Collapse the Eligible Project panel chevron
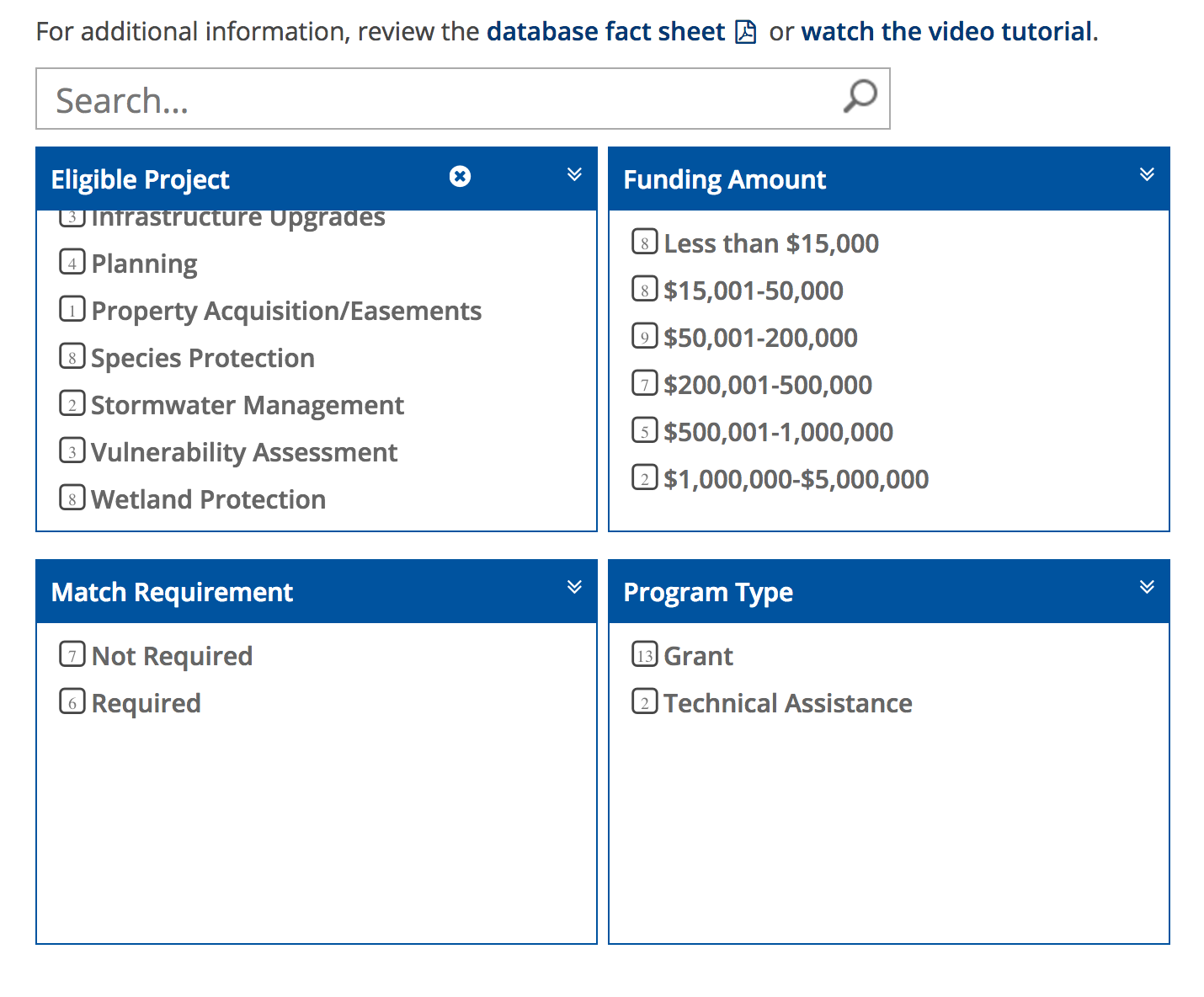1204x997 pixels. click(574, 174)
